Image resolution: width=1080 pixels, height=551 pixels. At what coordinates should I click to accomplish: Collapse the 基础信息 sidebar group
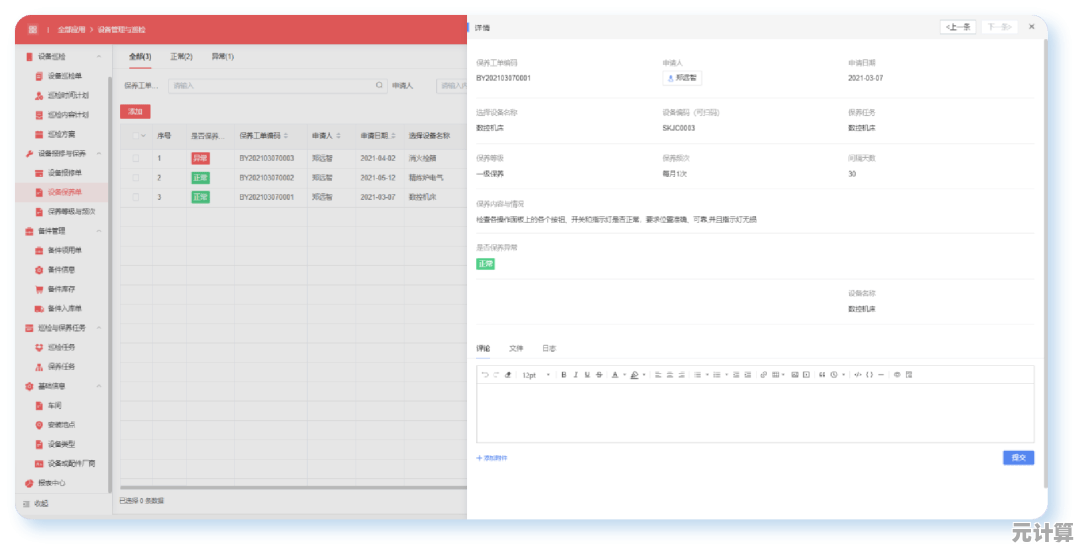pyautogui.click(x=98, y=386)
